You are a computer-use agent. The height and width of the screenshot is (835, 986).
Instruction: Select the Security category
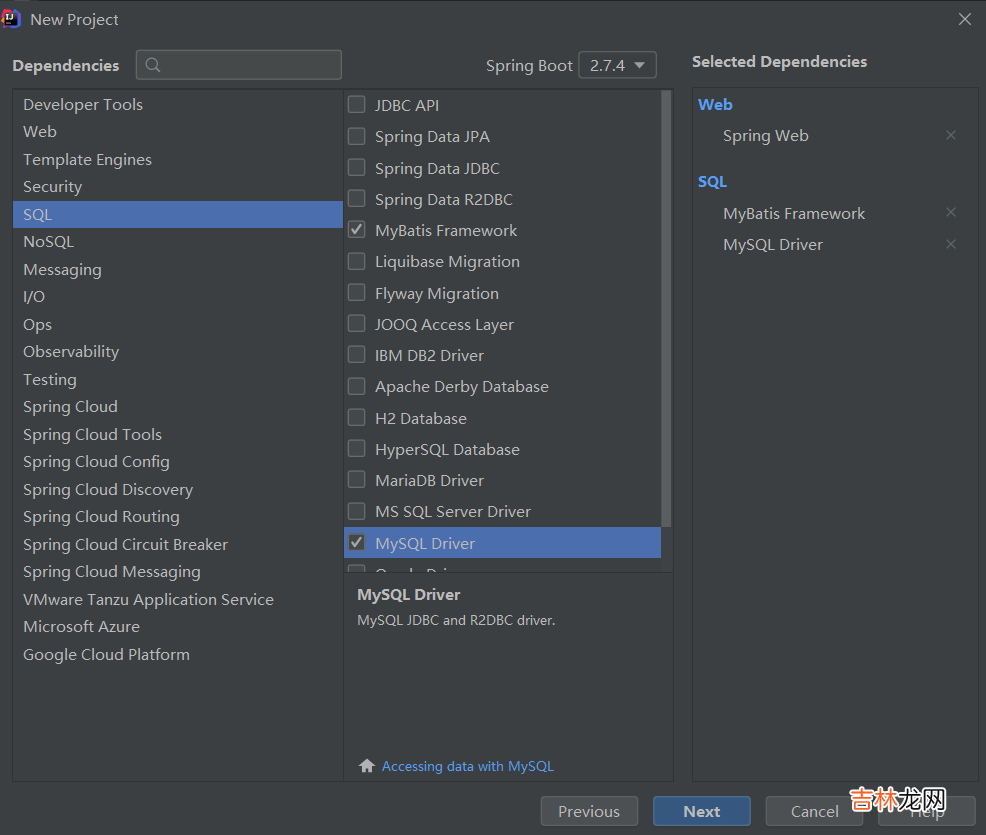(x=52, y=187)
